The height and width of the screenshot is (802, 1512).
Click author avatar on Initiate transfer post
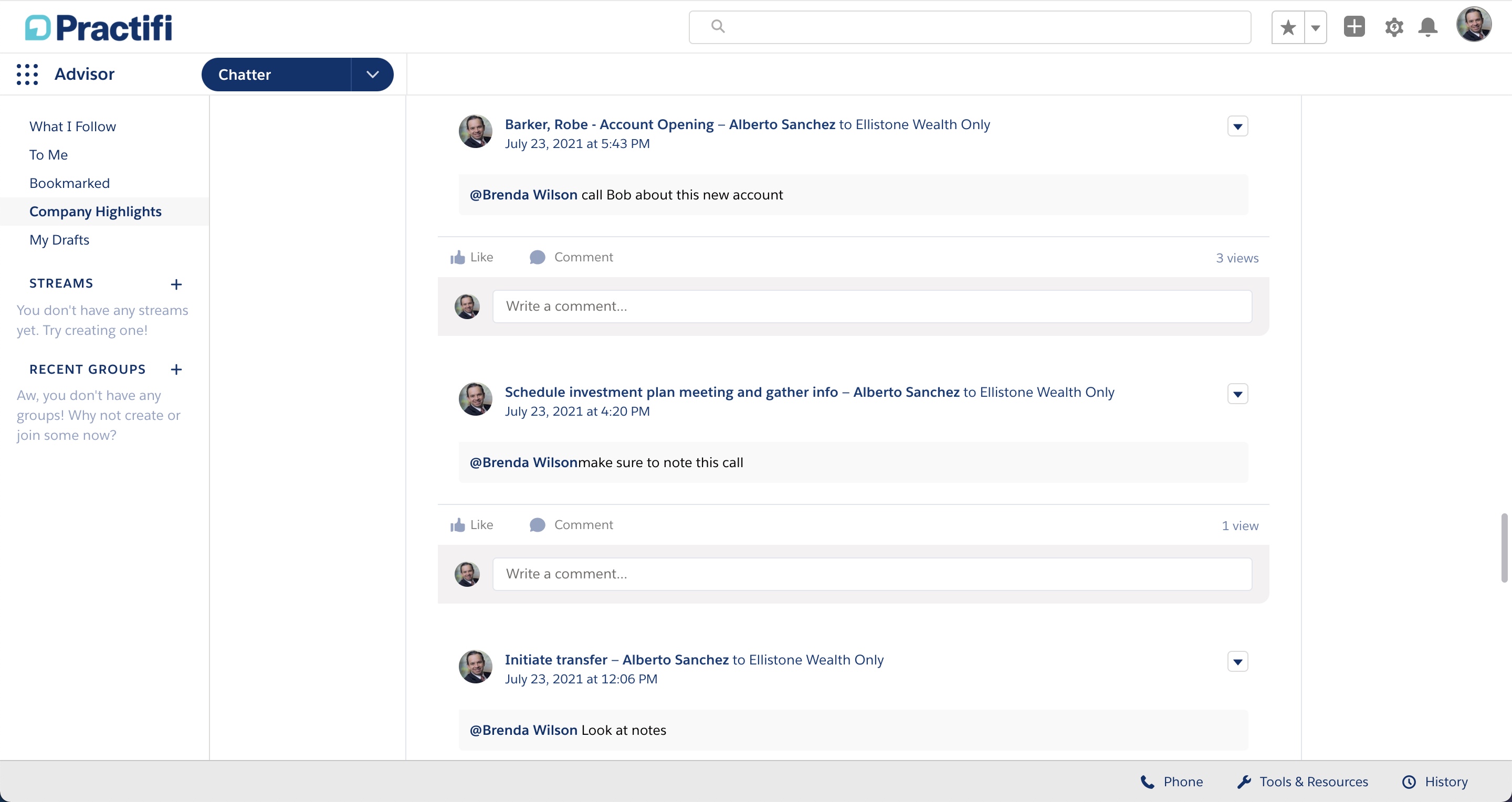(x=475, y=667)
